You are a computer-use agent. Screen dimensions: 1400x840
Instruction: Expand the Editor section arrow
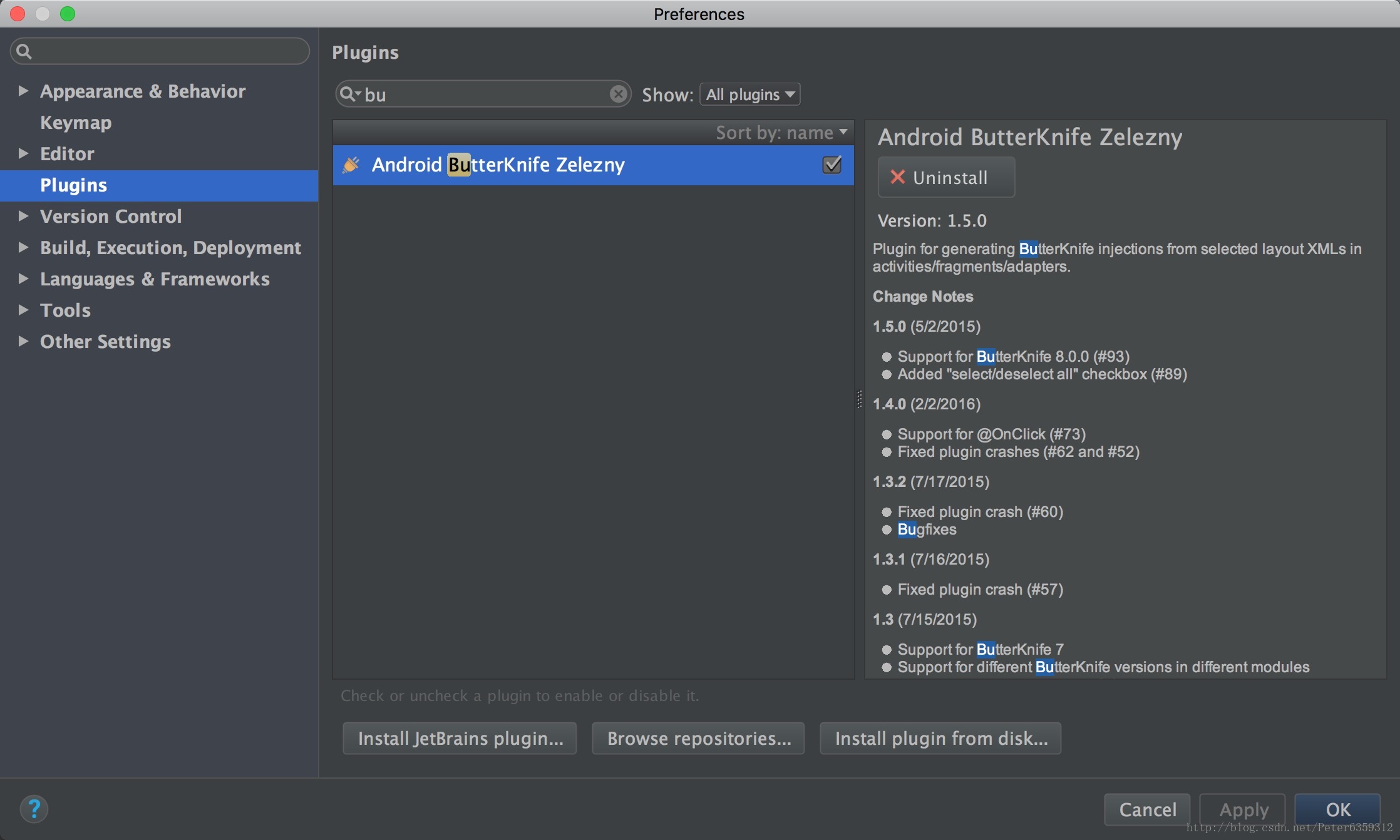23,153
